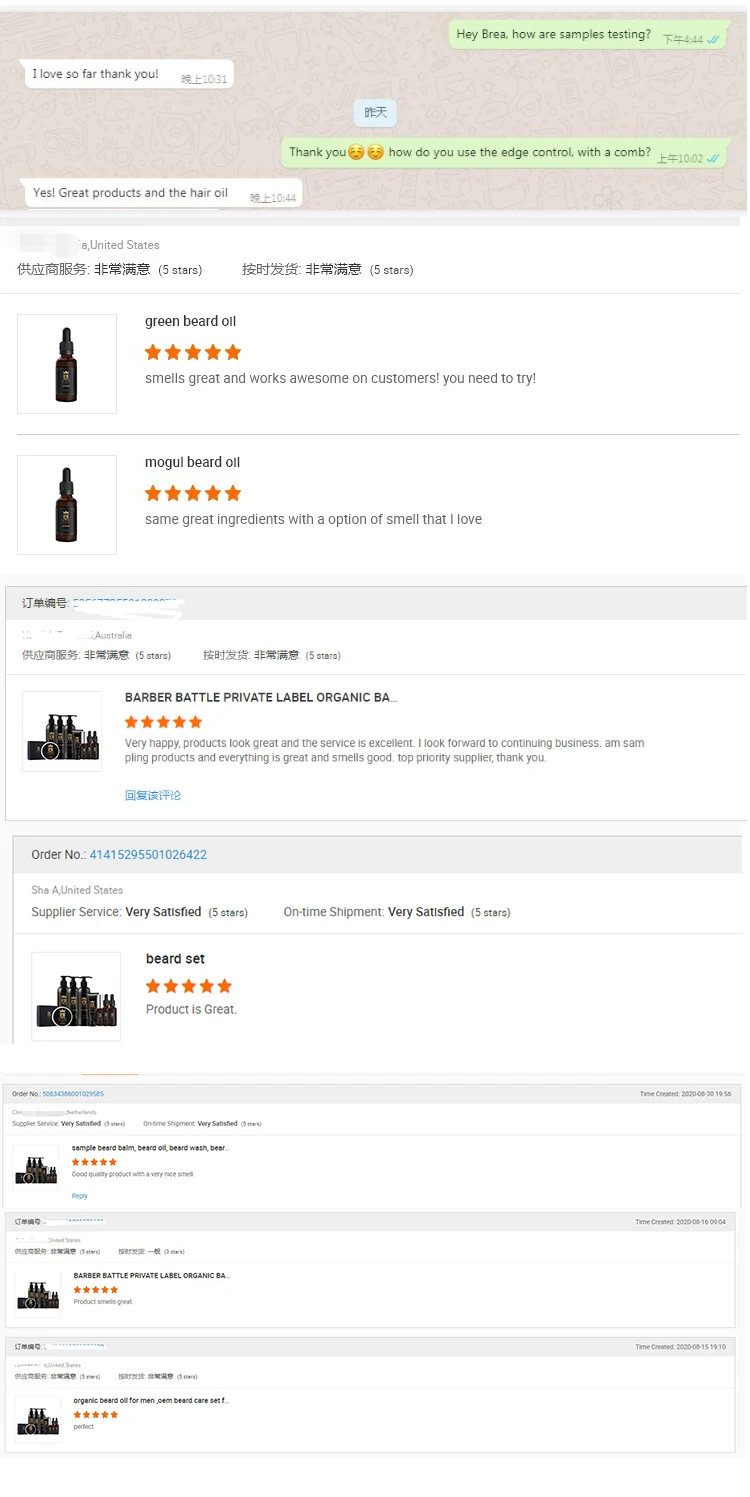750x1497 pixels.
Task: Click read-receipt checkmarks on the 'Hey Brea' message
Action: (713, 39)
